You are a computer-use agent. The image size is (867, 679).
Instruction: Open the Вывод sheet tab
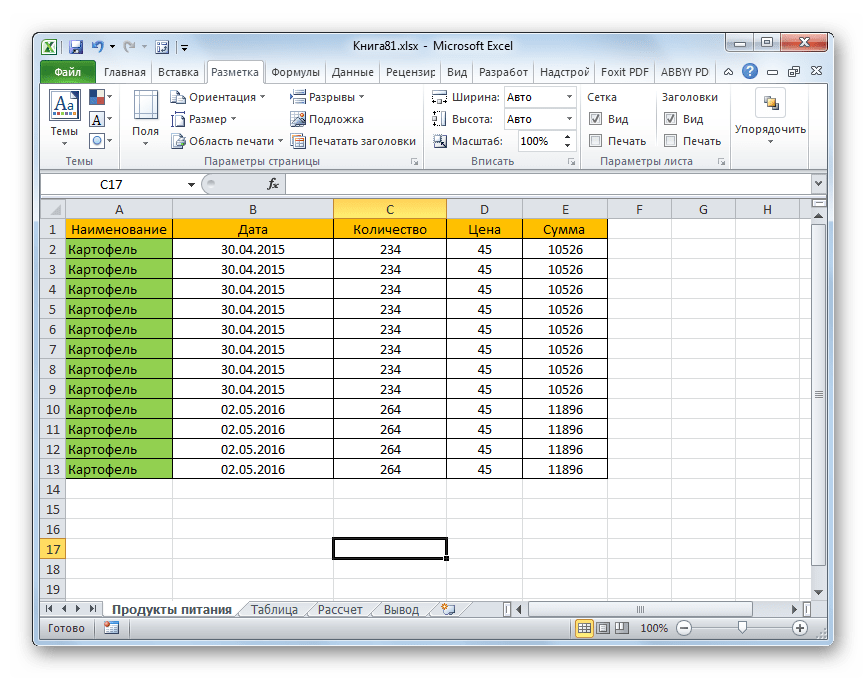click(x=401, y=609)
